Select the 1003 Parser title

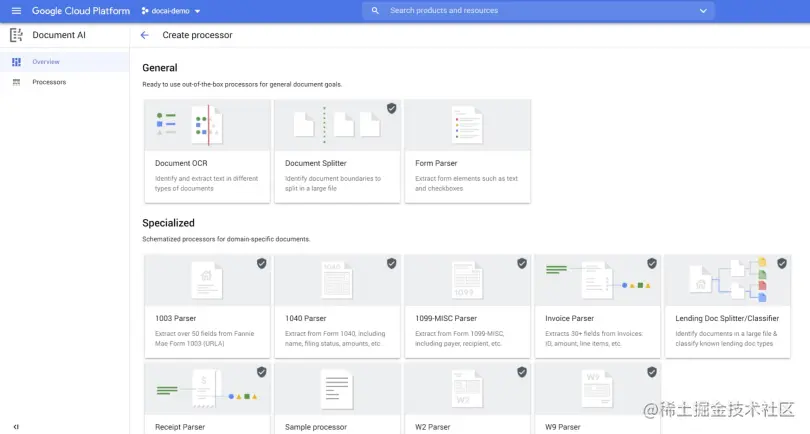[176, 318]
